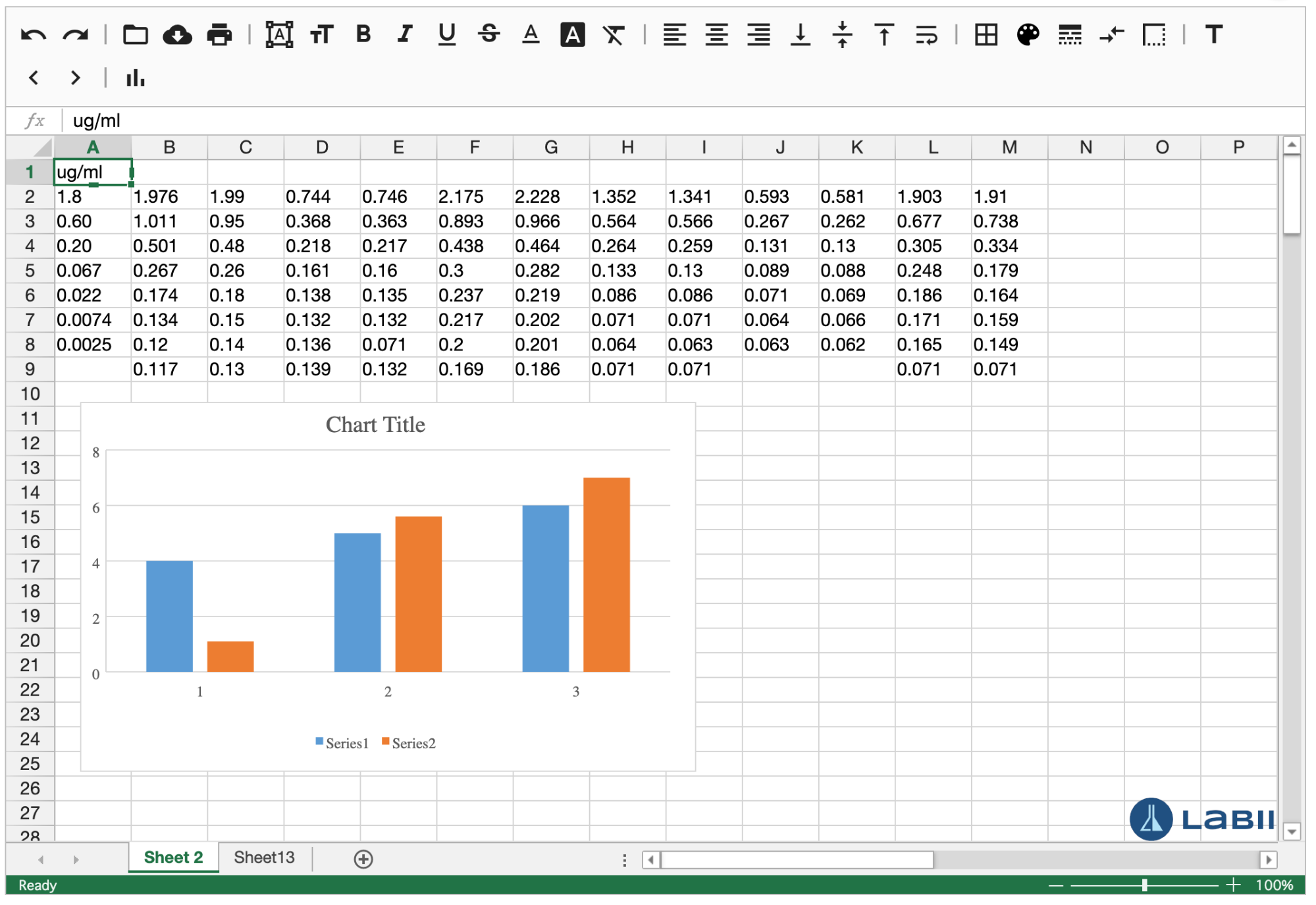
Task: Switch to the Sheet13 tab
Action: pyautogui.click(x=264, y=858)
